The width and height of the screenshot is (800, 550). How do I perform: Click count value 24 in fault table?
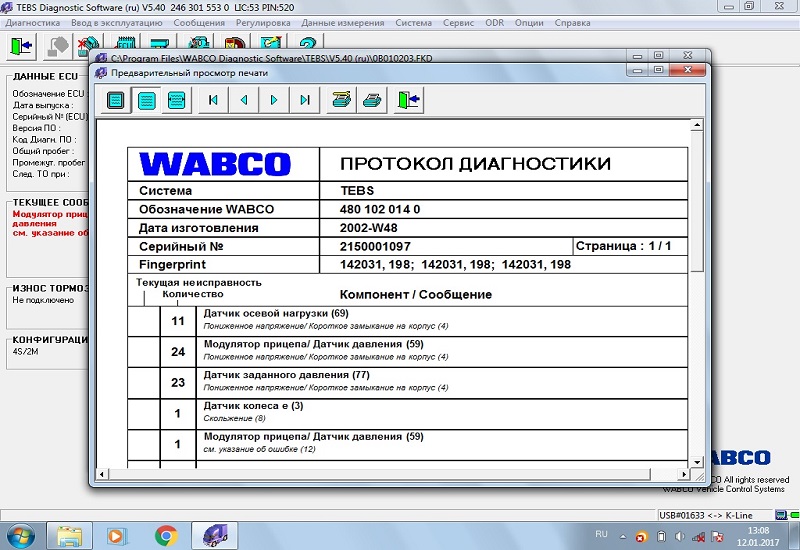pos(178,352)
